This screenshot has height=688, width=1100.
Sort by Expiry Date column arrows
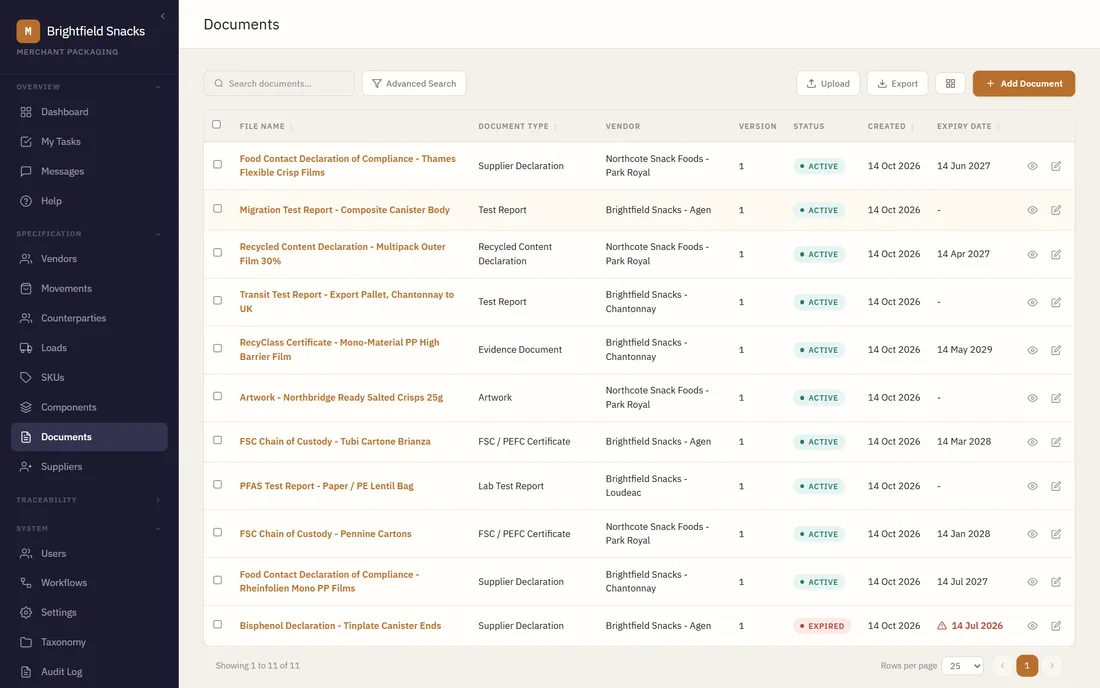tap(998, 127)
